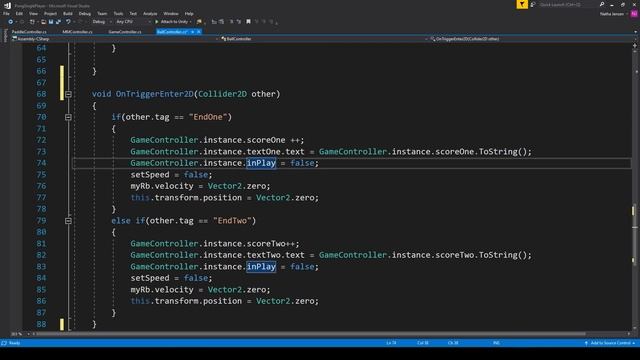Image resolution: width=640 pixels, height=360 pixels.
Task: Click the green Attach to Unity play icon
Action: [156, 22]
